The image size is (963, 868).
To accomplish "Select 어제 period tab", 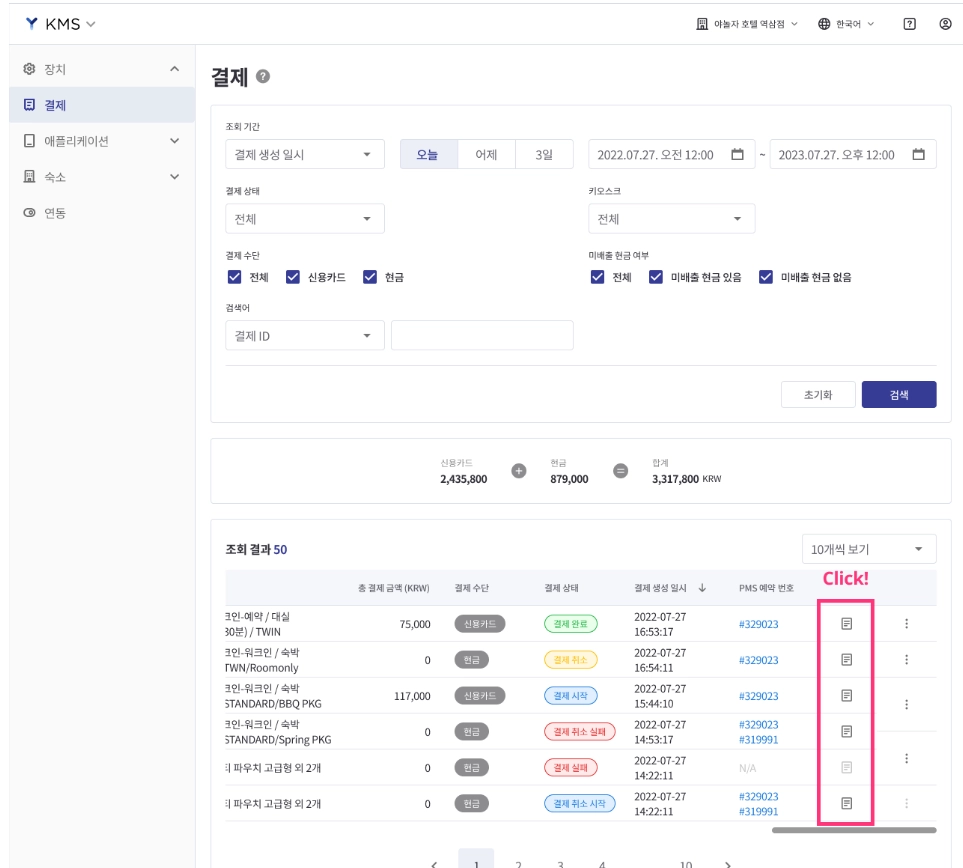I will [x=486, y=154].
